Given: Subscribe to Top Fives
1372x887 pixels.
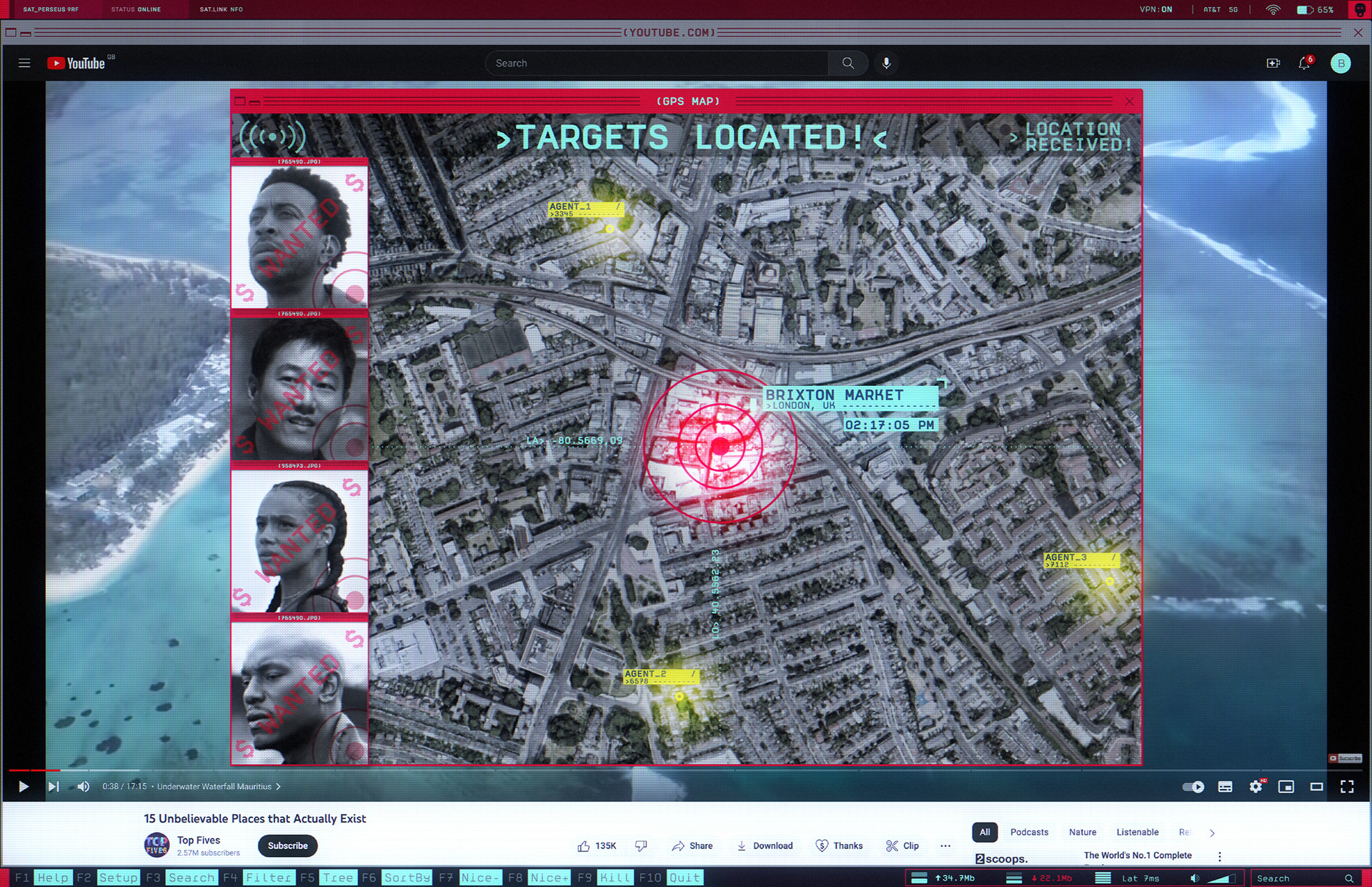Looking at the screenshot, I should pyautogui.click(x=287, y=846).
